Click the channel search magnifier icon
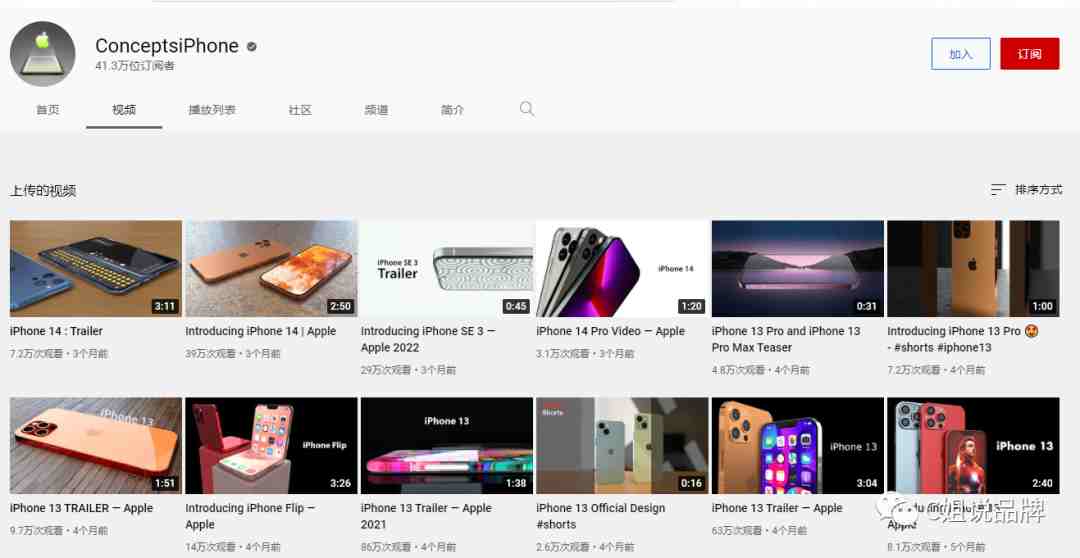This screenshot has height=558, width=1080. click(526, 109)
